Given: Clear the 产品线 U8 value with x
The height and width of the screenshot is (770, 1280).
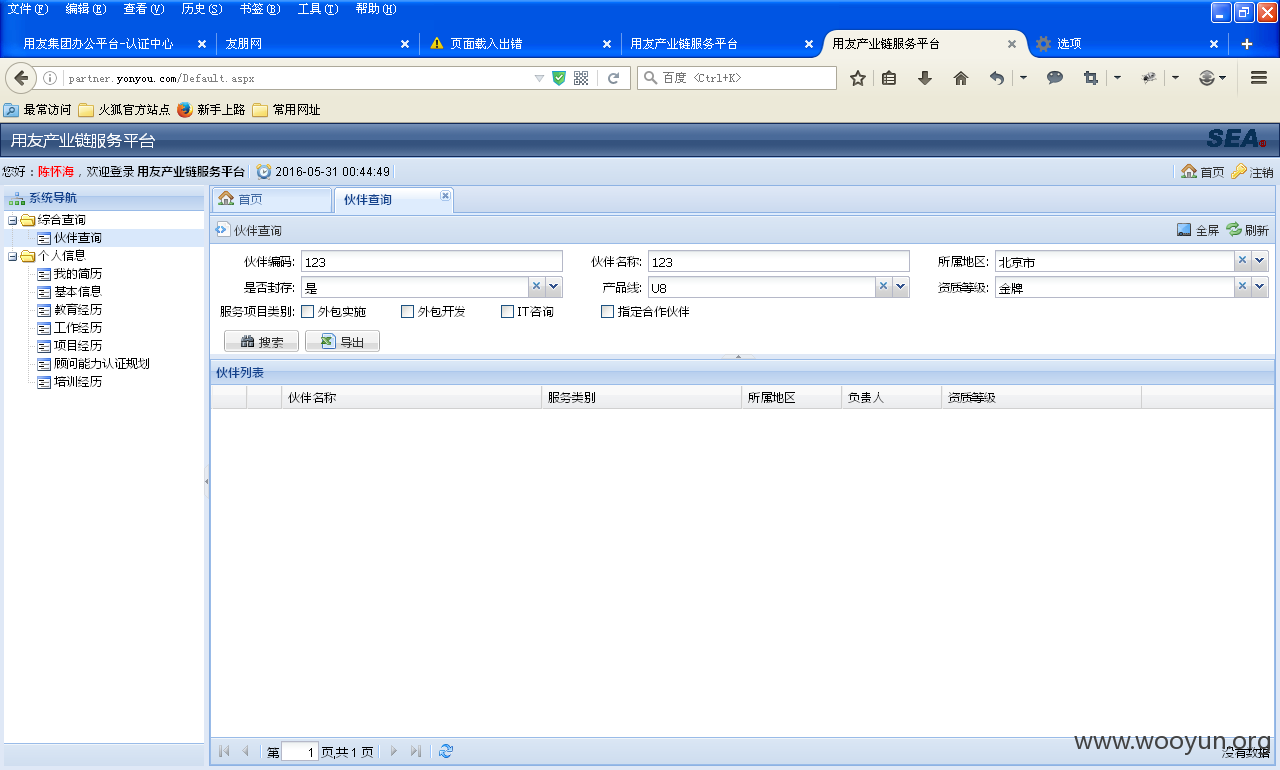Looking at the screenshot, I should 884,287.
